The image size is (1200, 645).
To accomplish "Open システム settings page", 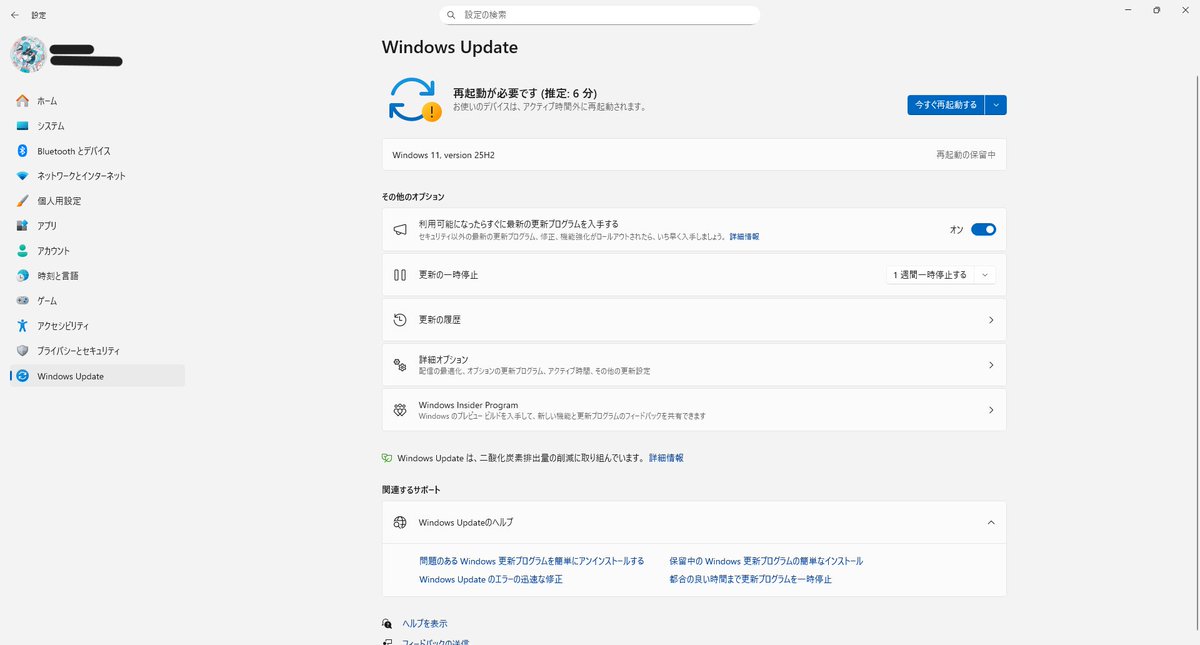I will click(97, 126).
